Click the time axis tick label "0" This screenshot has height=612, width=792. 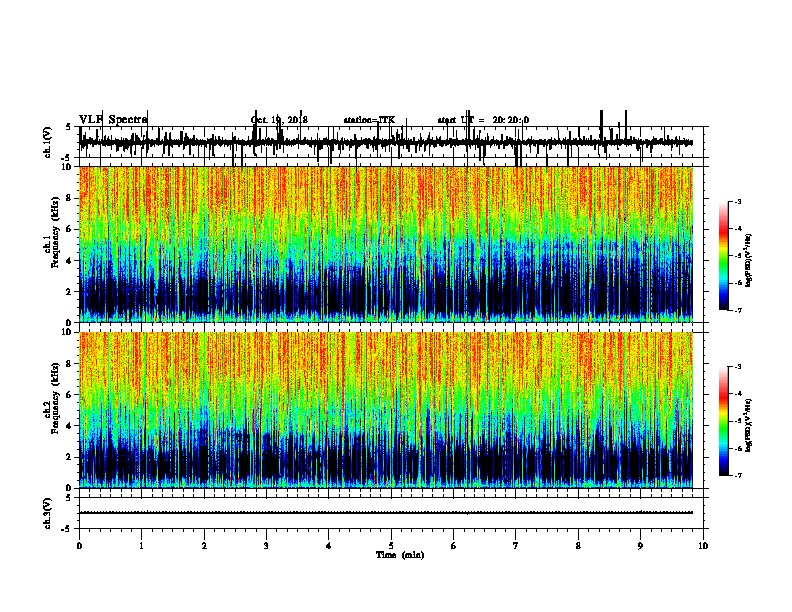(x=79, y=546)
